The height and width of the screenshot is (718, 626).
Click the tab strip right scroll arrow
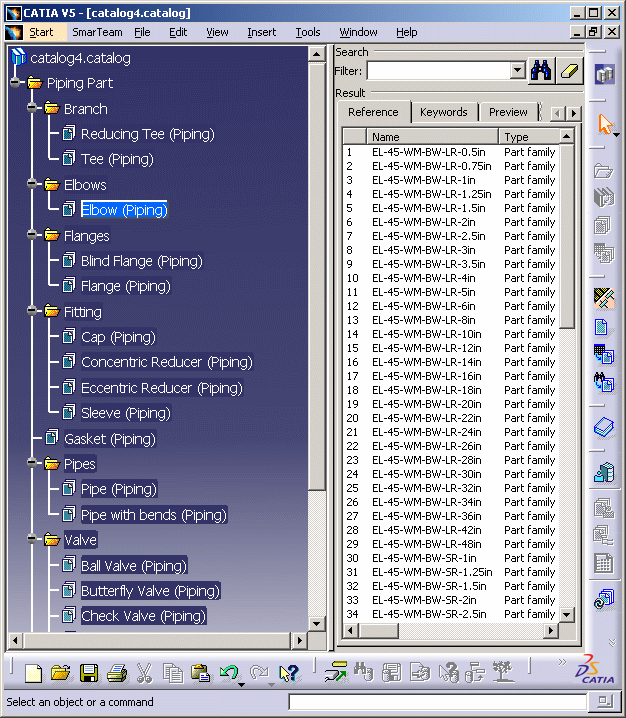pos(574,113)
